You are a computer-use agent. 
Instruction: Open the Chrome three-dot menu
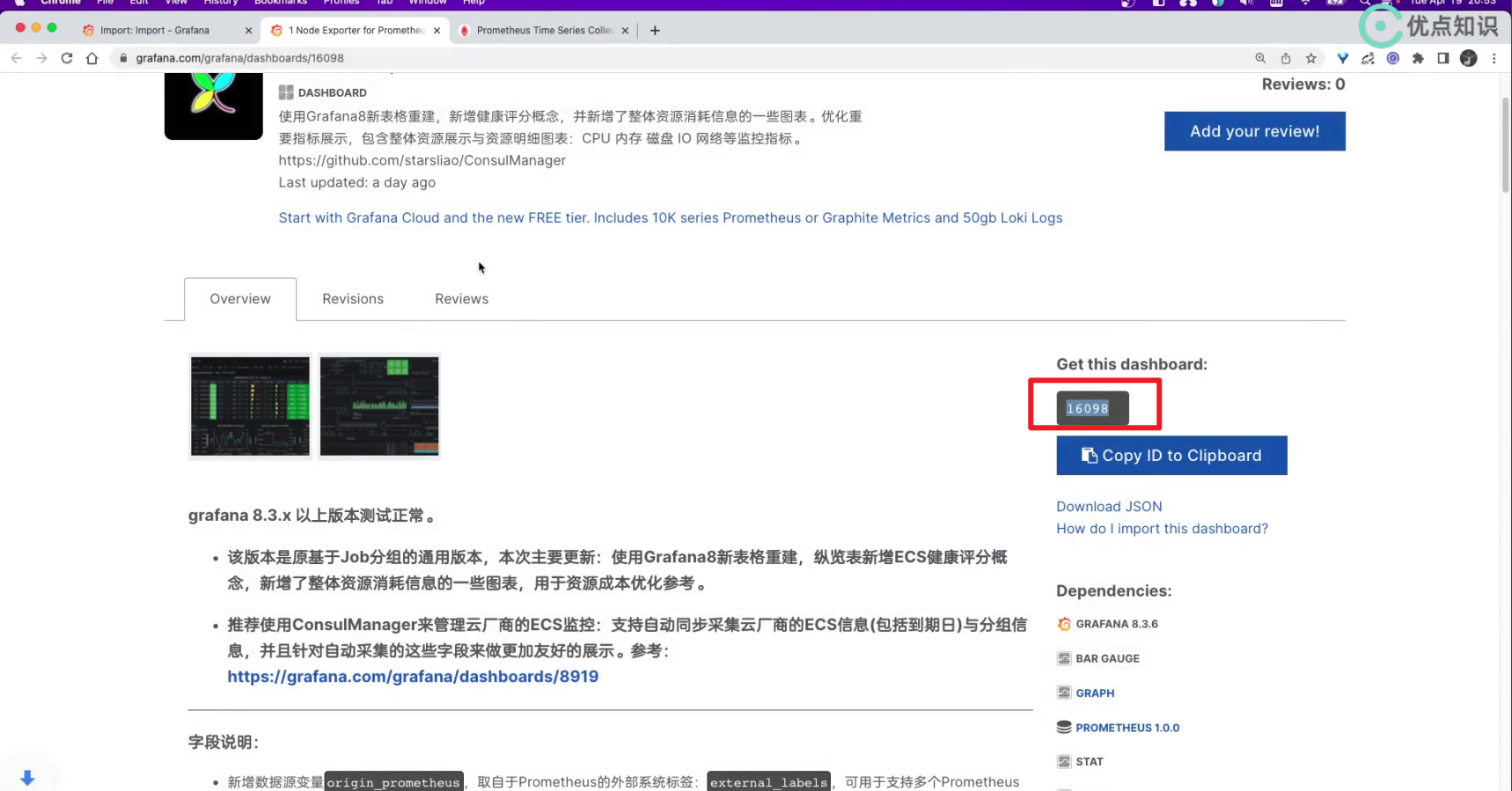1494,58
